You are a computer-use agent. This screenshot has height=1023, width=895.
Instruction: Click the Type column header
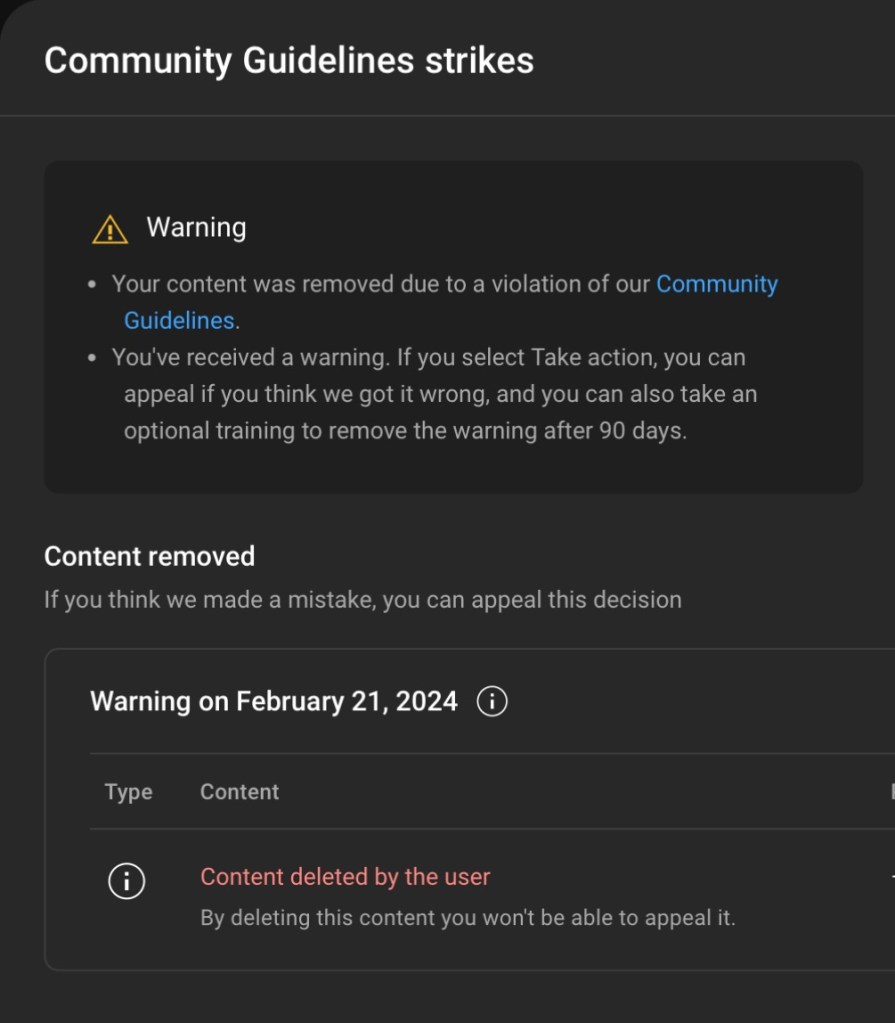click(x=128, y=792)
